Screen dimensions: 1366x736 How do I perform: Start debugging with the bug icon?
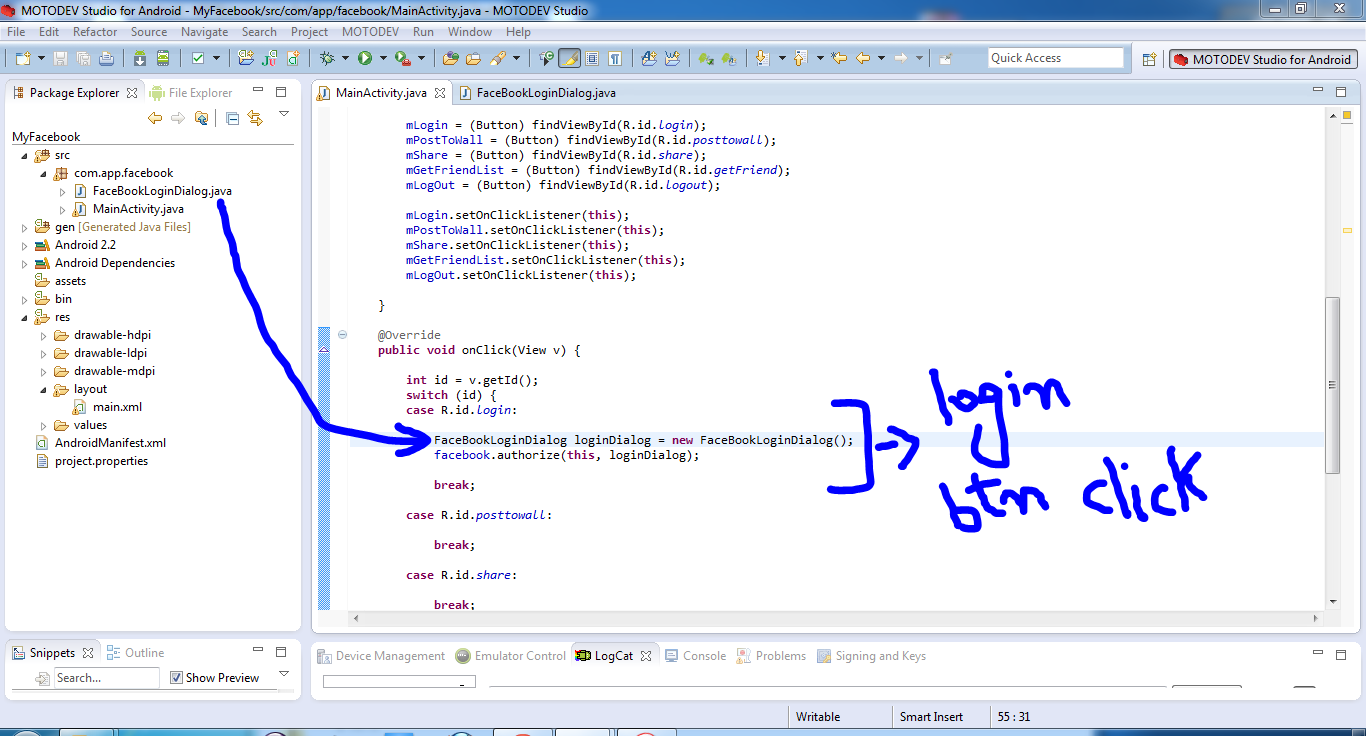pyautogui.click(x=327, y=58)
